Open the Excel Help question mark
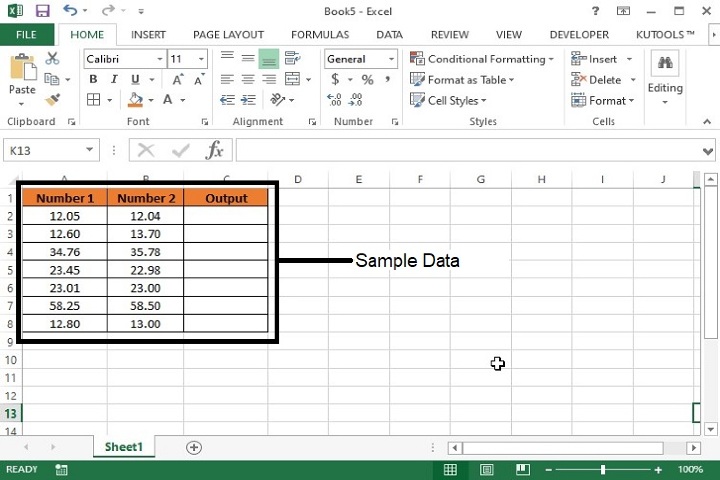 coord(596,11)
